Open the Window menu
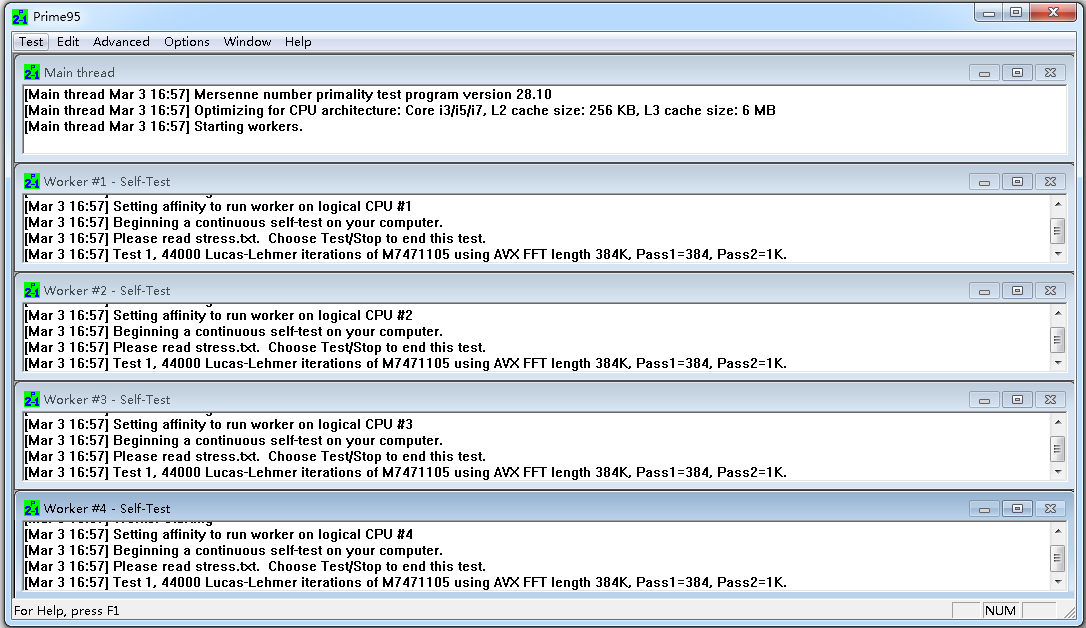Viewport: 1086px width, 628px height. [247, 42]
